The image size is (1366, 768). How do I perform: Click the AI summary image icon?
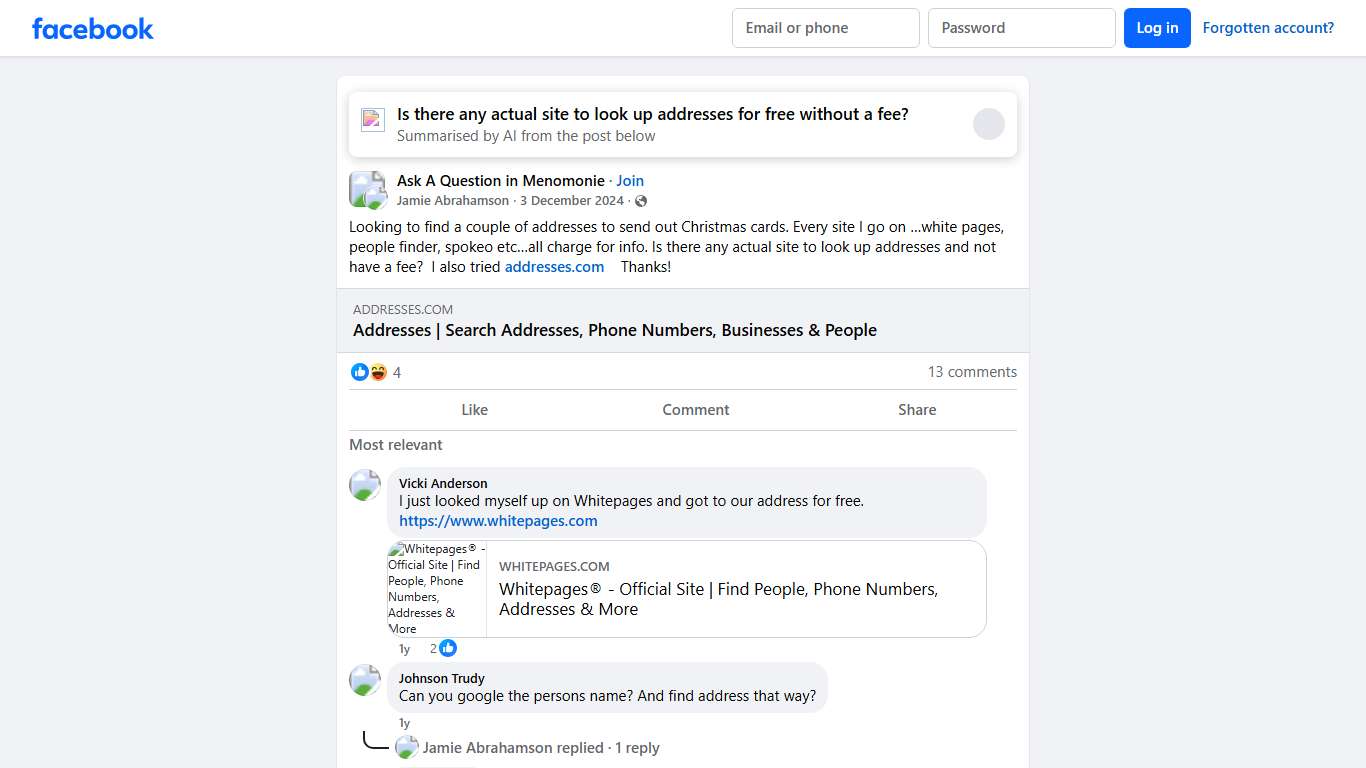click(x=373, y=120)
